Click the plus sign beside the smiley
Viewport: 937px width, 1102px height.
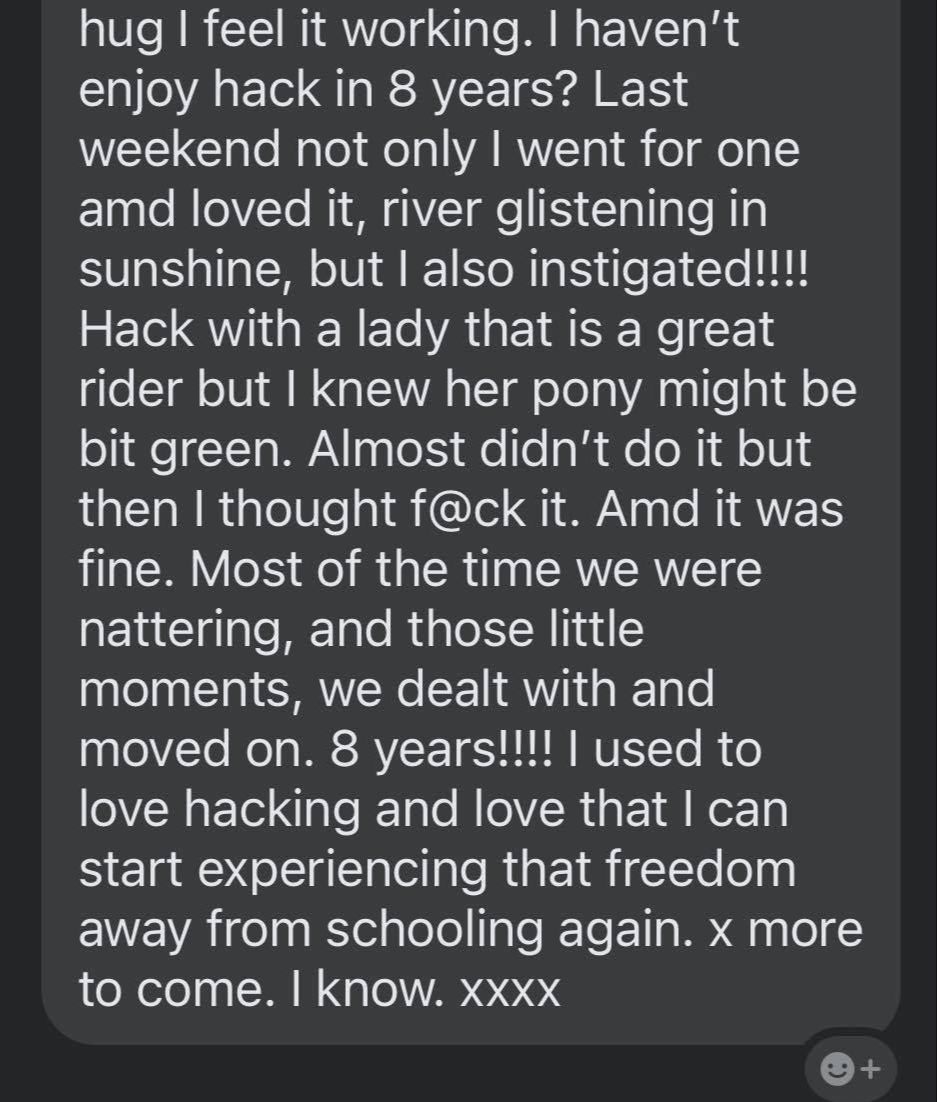871,1069
